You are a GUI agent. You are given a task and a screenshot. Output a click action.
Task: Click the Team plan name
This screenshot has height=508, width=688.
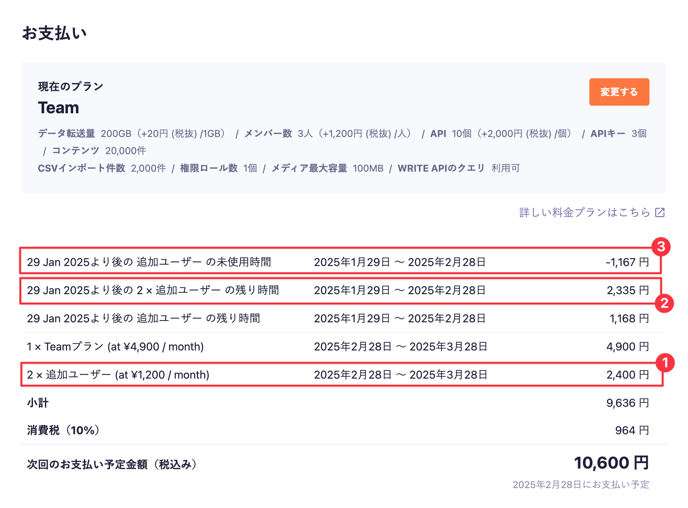[58, 107]
